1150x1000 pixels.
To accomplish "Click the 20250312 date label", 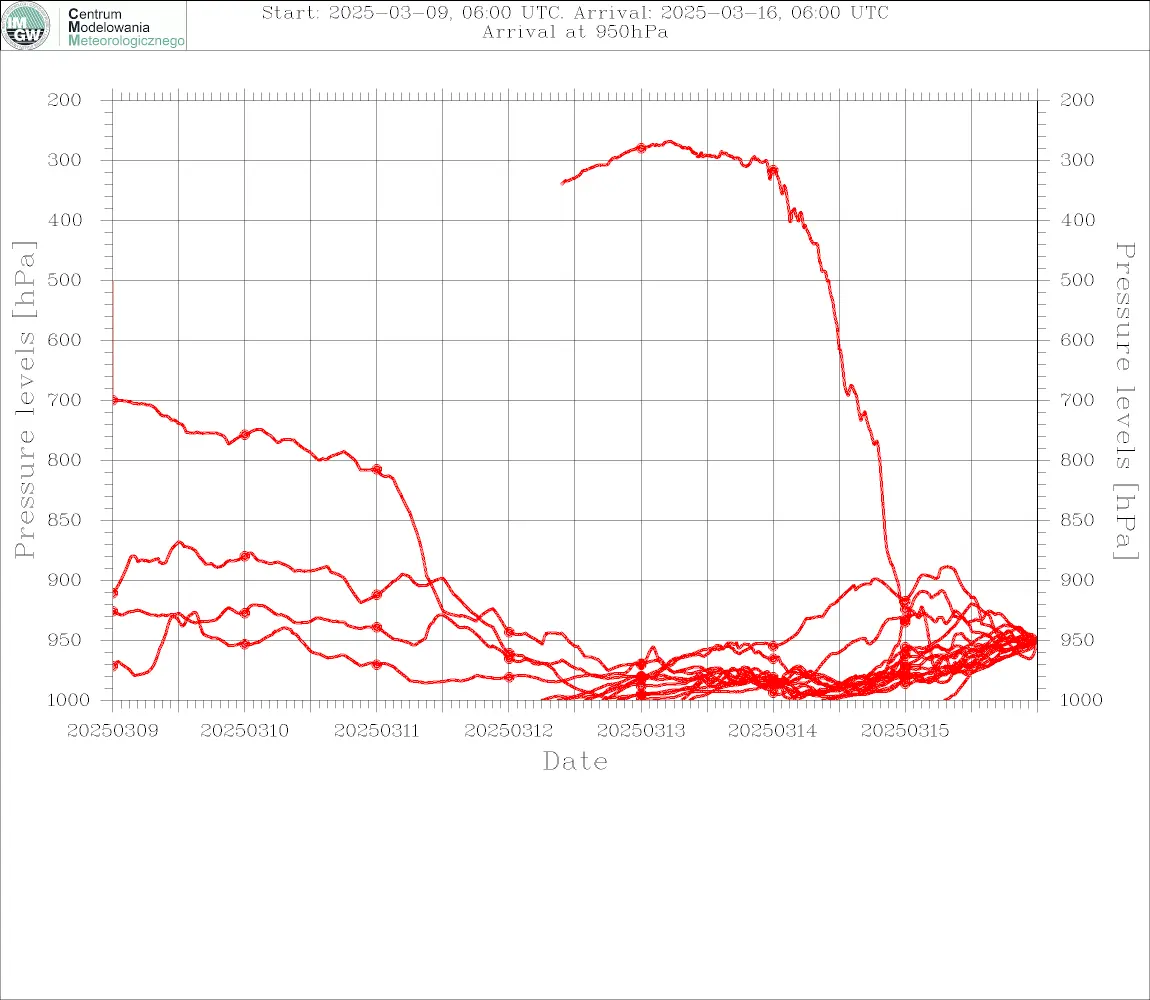I will click(x=508, y=731).
